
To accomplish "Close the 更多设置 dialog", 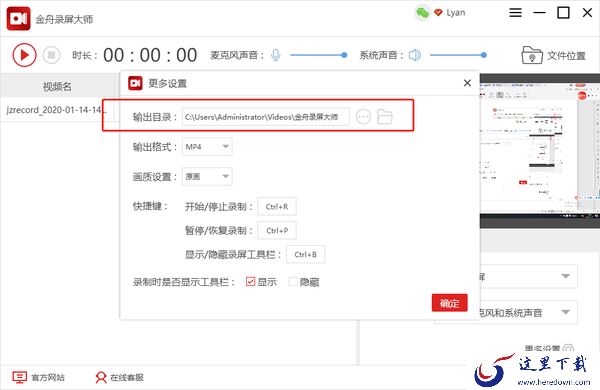I will tap(467, 83).
